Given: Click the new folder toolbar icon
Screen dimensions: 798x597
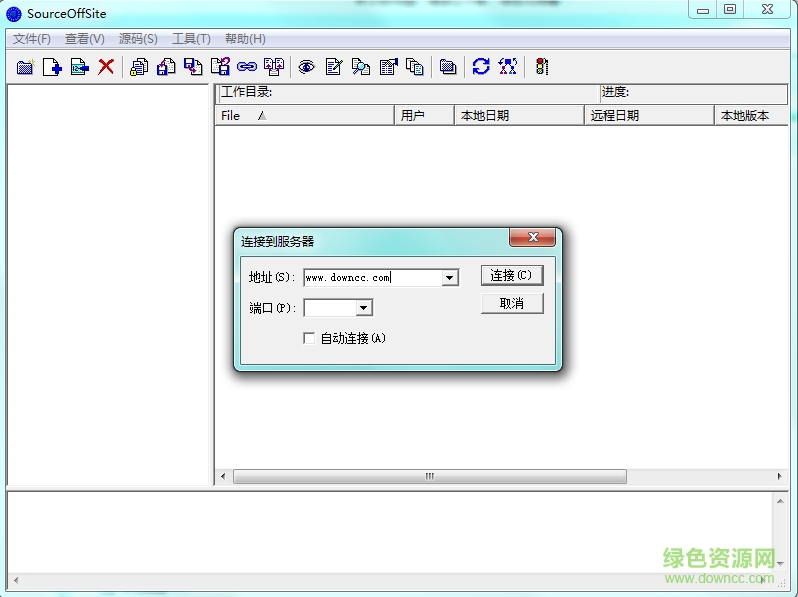Looking at the screenshot, I should 25,67.
